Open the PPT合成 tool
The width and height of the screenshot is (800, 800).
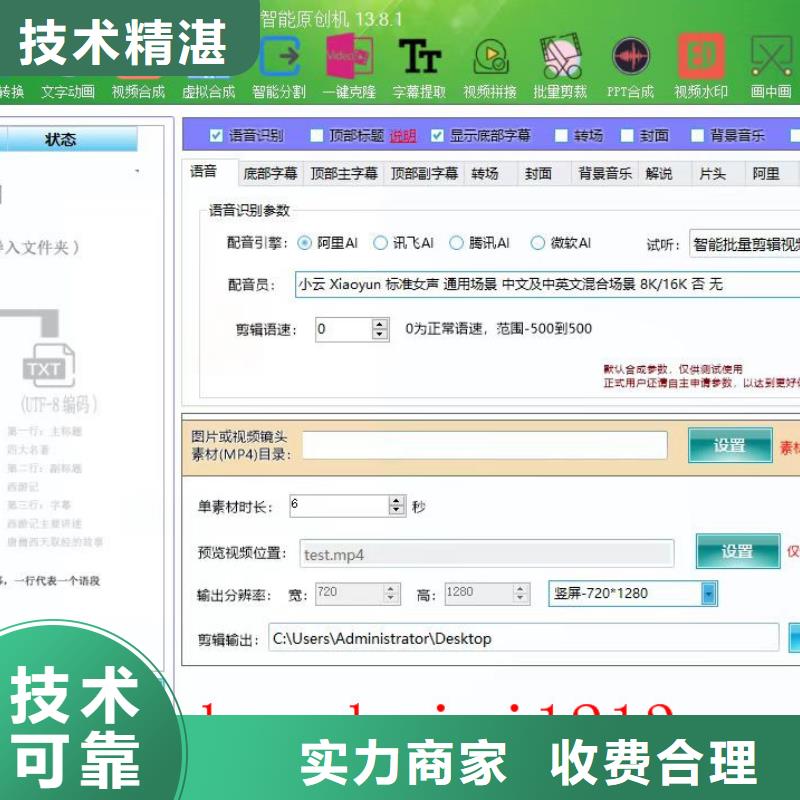pos(630,66)
